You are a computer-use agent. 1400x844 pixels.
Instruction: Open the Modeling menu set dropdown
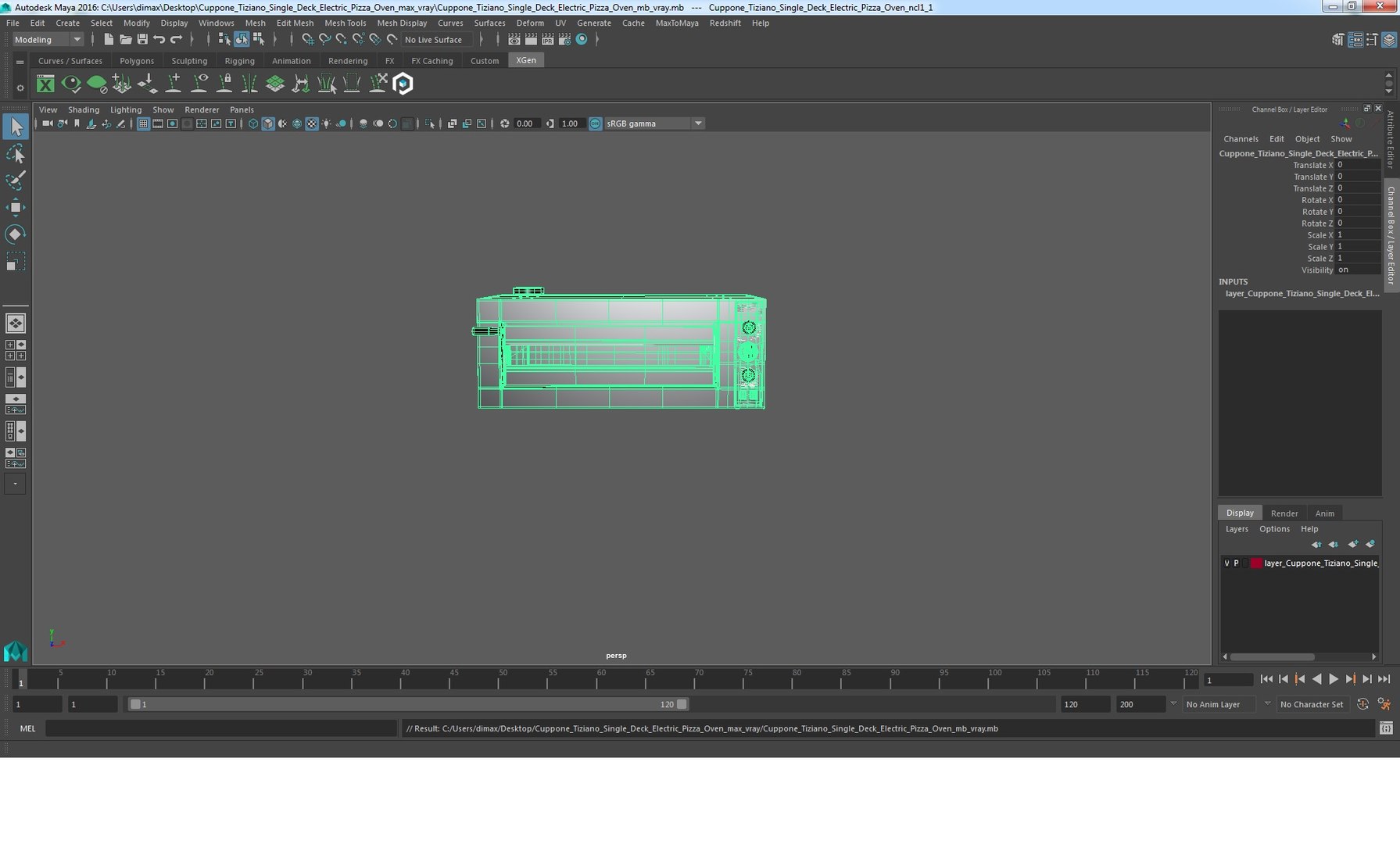click(47, 39)
